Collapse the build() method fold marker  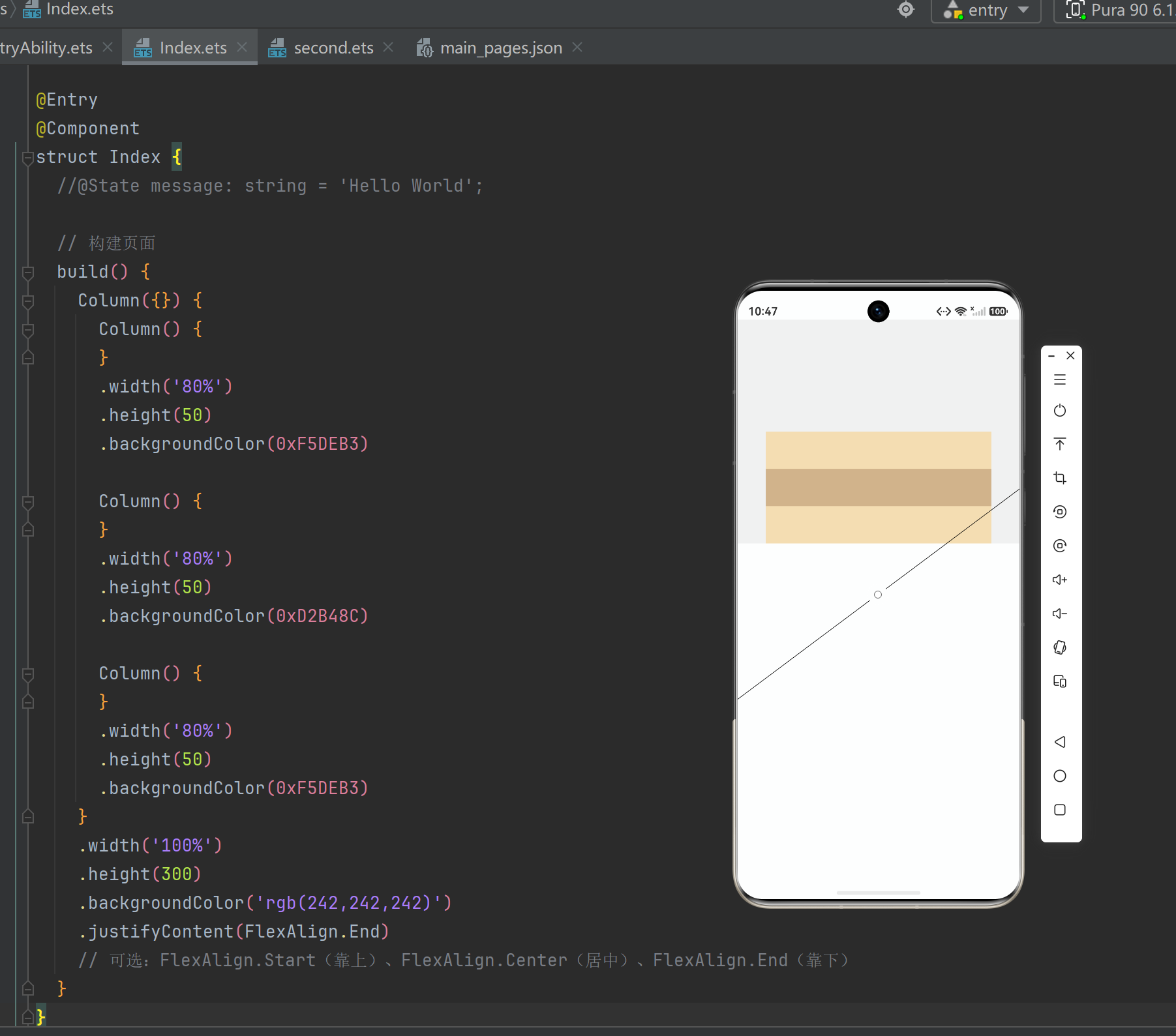point(28,273)
